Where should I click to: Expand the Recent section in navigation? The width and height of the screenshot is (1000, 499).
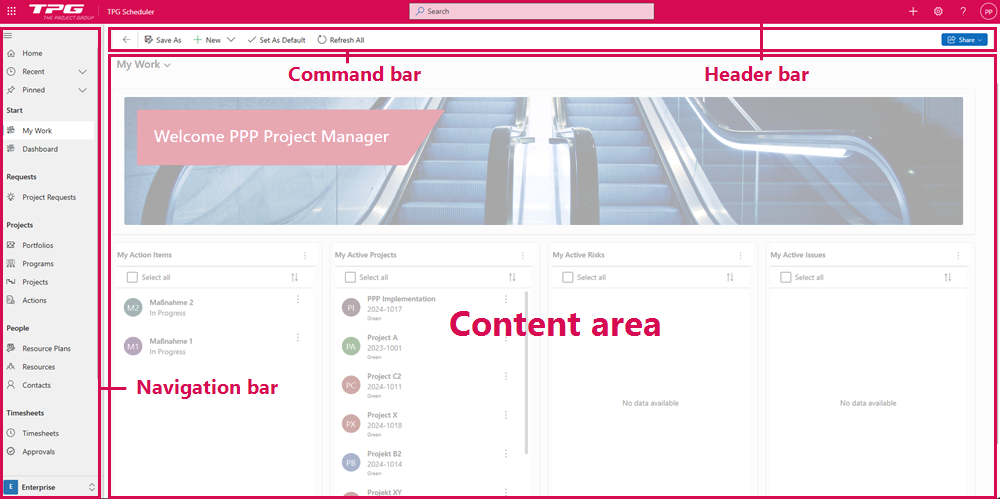pyautogui.click(x=82, y=72)
